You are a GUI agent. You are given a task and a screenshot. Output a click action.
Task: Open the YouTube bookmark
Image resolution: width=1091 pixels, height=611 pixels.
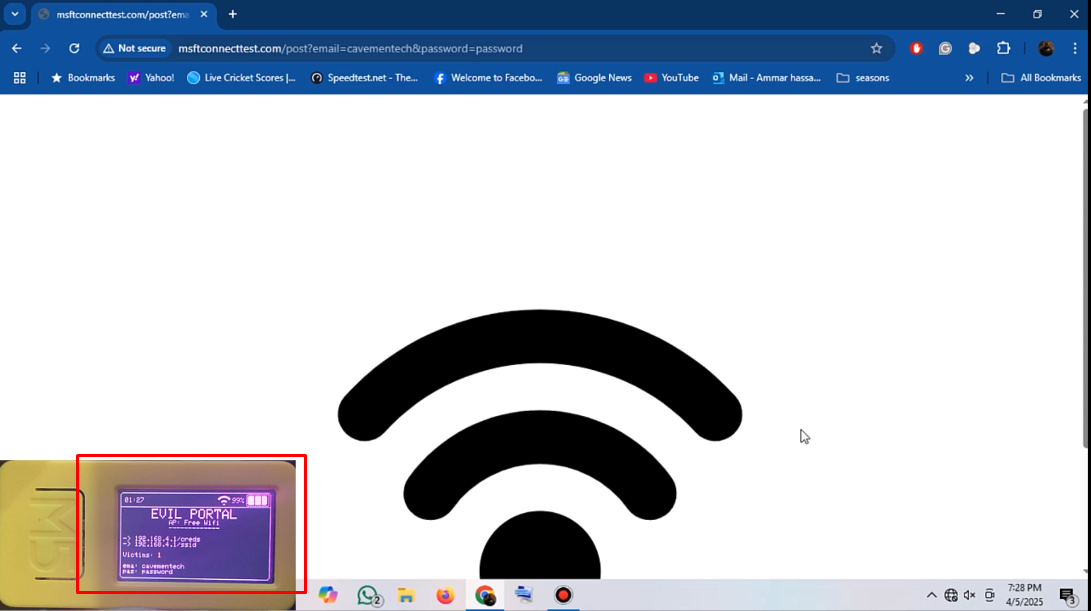[671, 78]
